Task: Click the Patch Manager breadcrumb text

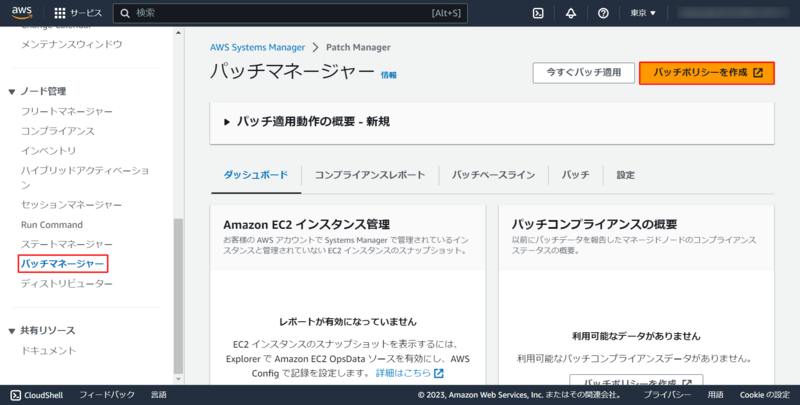Action: (358, 47)
